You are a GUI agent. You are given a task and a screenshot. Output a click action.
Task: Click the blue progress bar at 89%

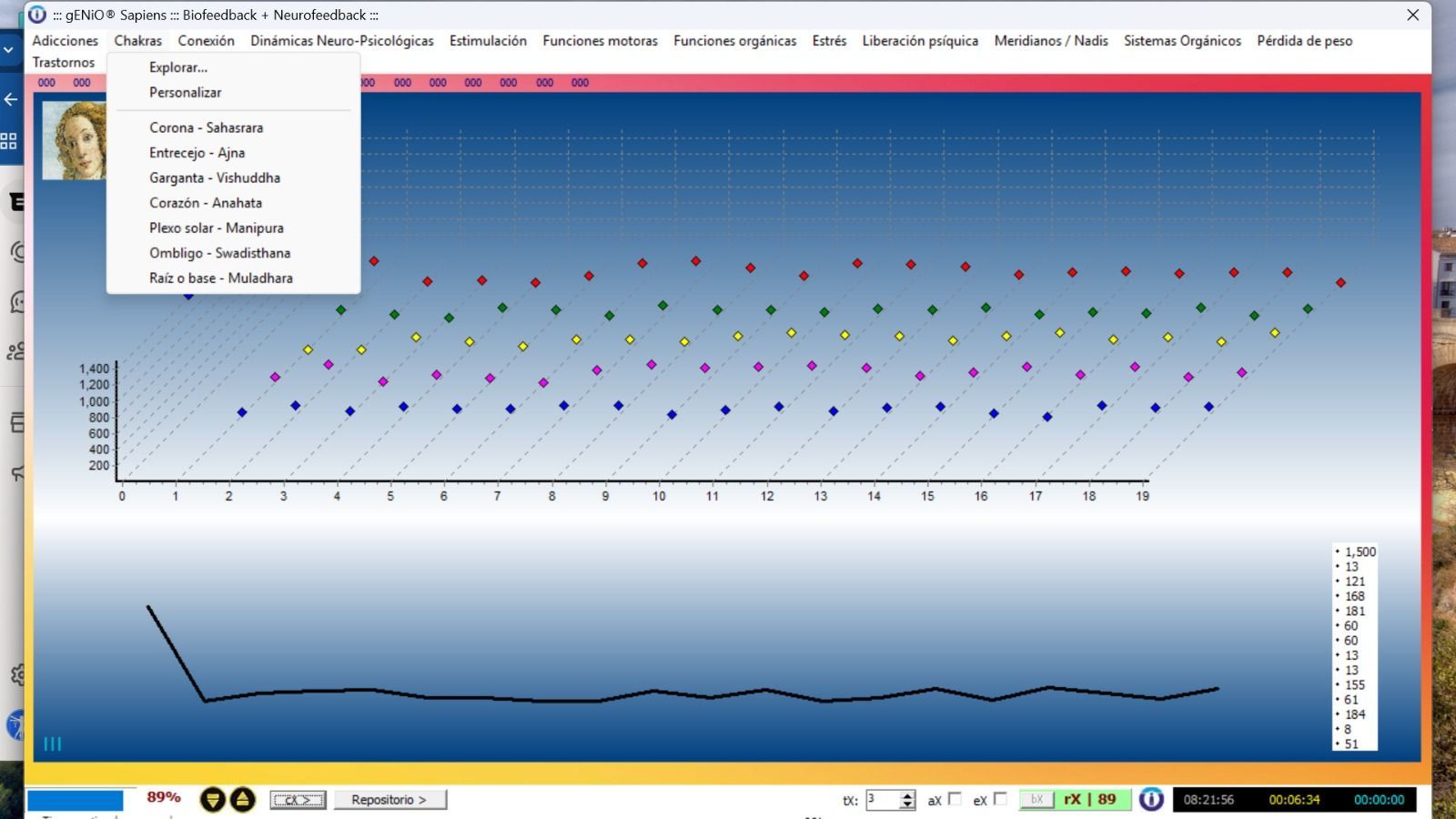(x=76, y=800)
